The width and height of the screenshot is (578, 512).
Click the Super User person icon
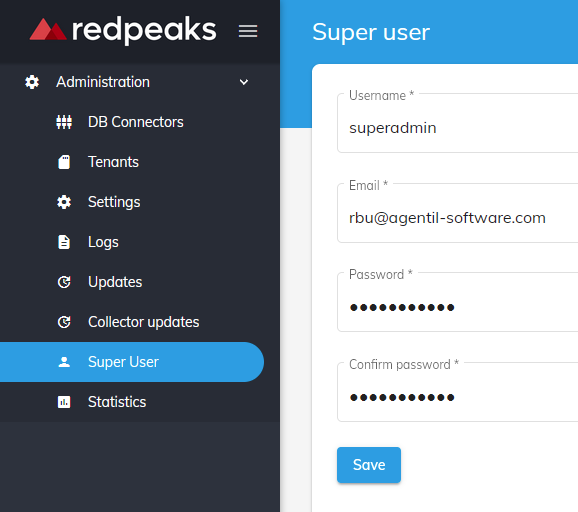point(64,362)
